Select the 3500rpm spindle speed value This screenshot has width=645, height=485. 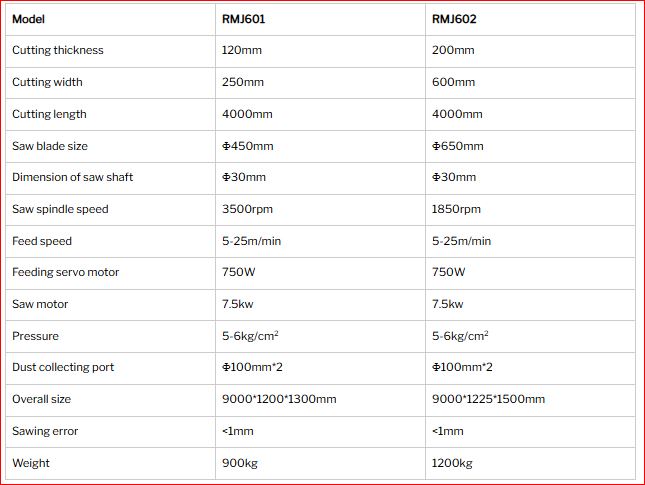pos(247,209)
